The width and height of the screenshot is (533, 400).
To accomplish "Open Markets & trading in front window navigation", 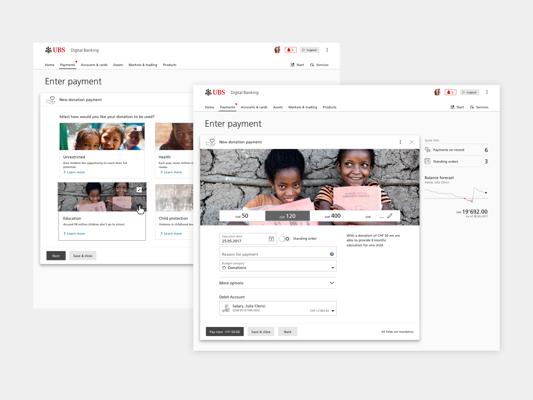I will click(303, 107).
